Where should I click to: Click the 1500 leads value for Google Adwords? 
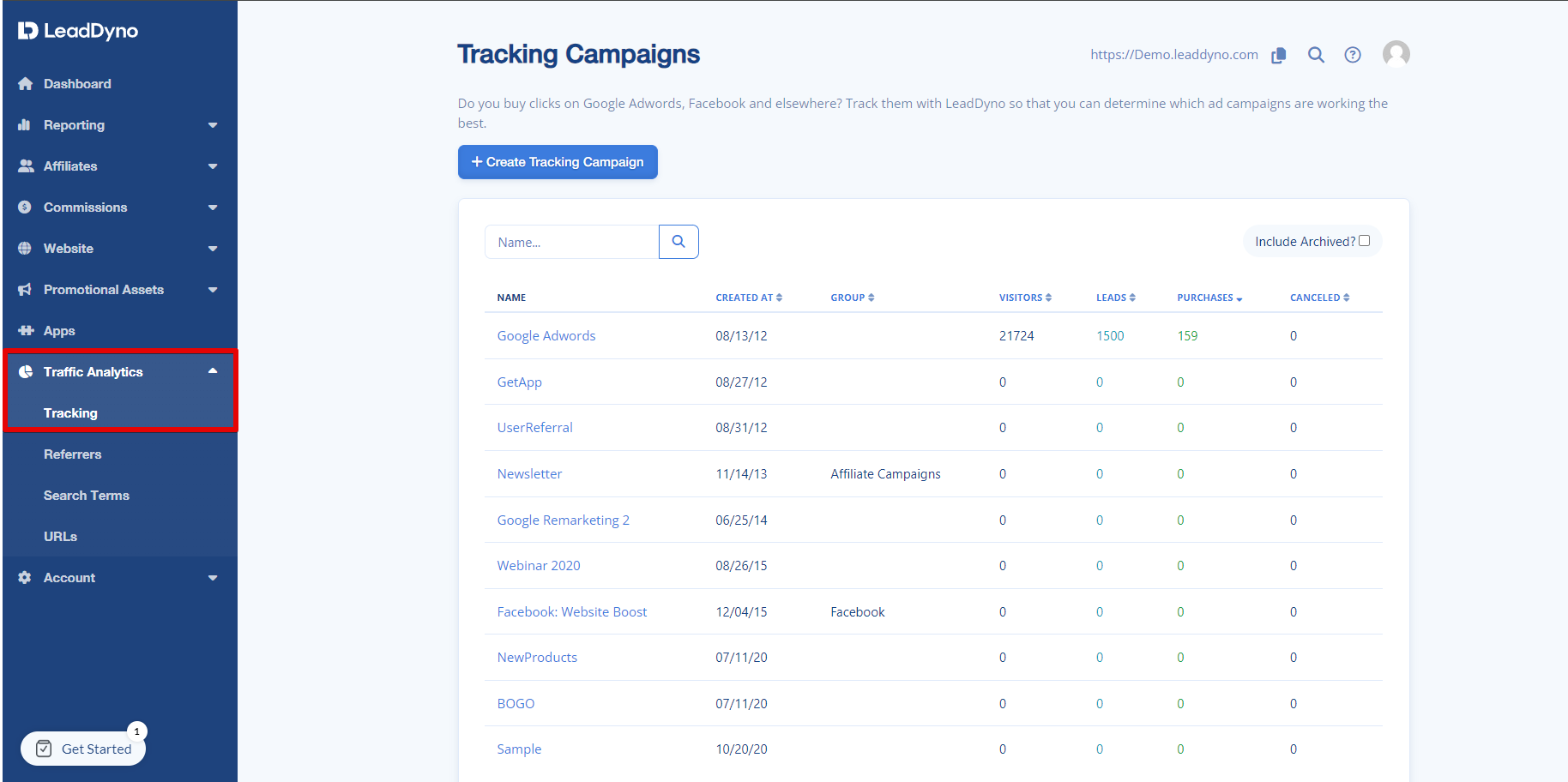point(1110,336)
